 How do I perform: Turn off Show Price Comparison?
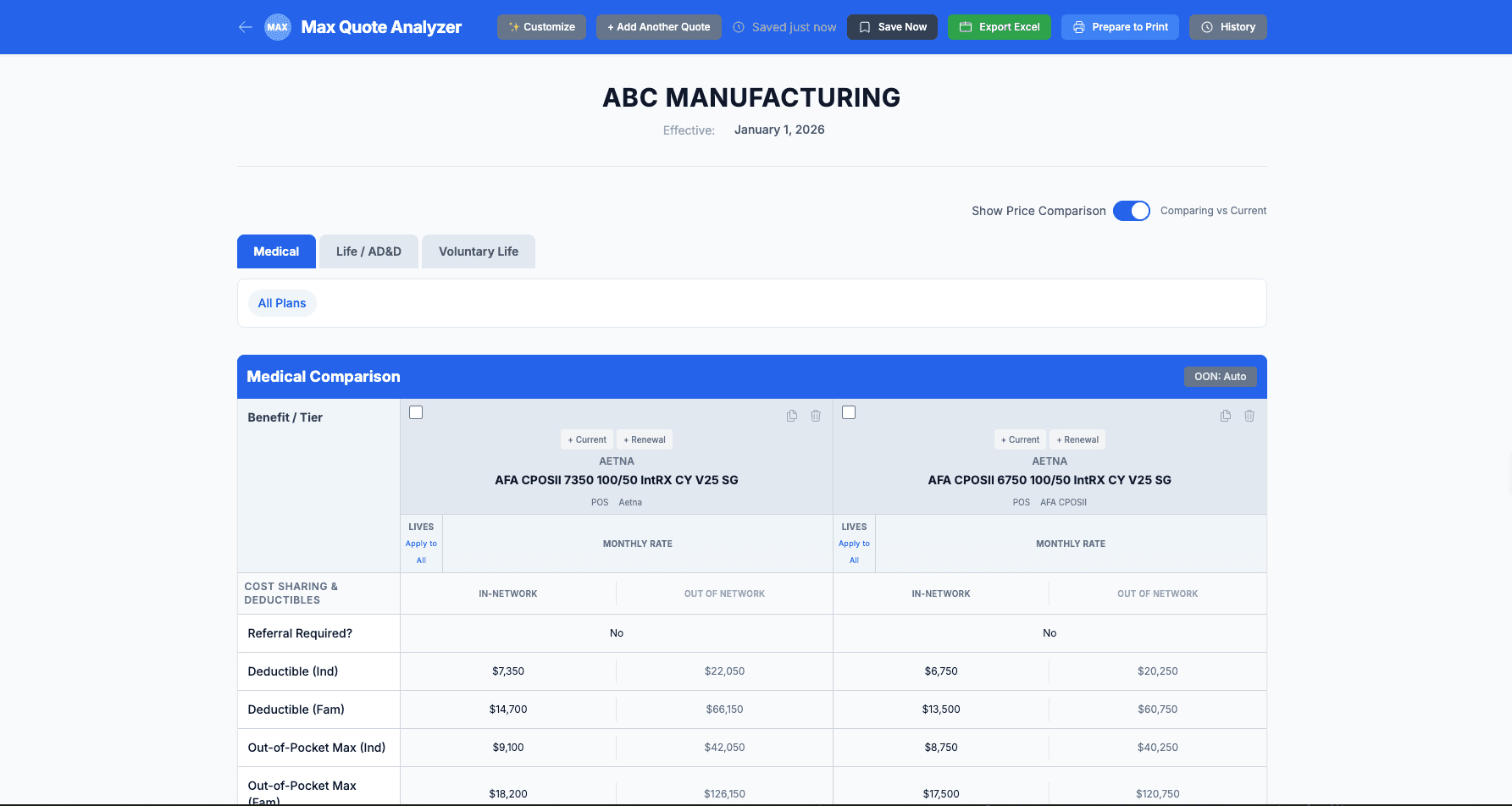tap(1132, 210)
